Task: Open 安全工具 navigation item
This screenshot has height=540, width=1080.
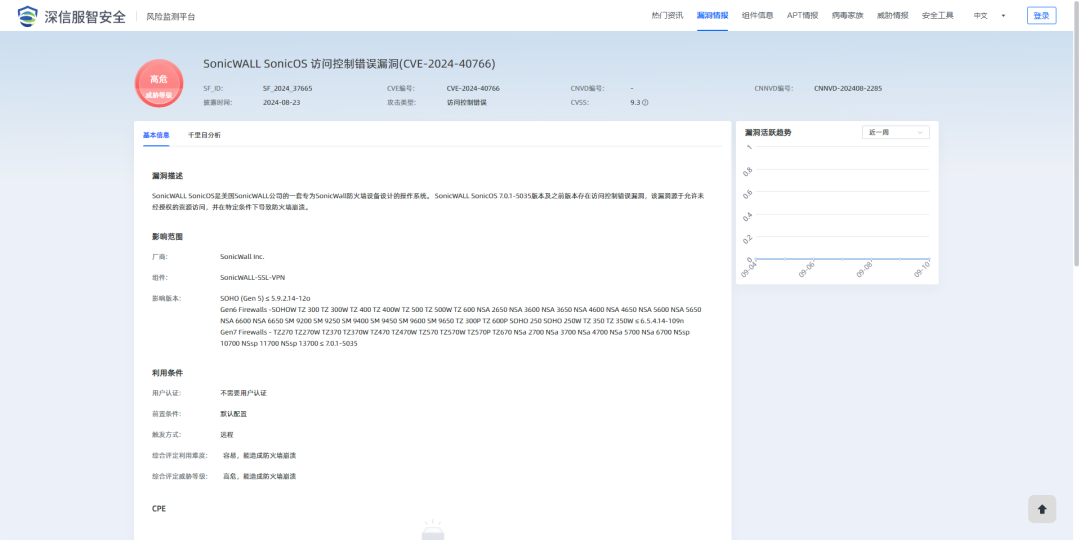Action: 937,15
